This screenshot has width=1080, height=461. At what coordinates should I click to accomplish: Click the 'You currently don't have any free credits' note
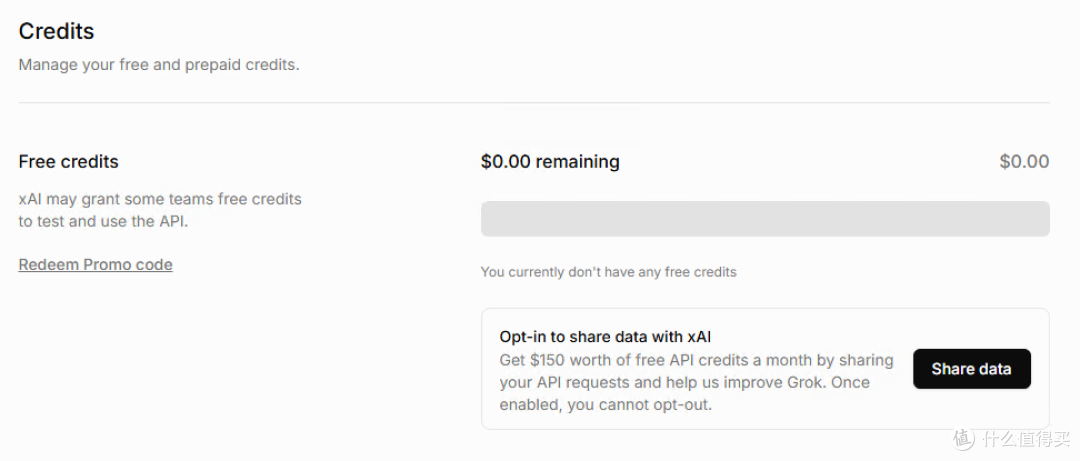pyautogui.click(x=609, y=272)
